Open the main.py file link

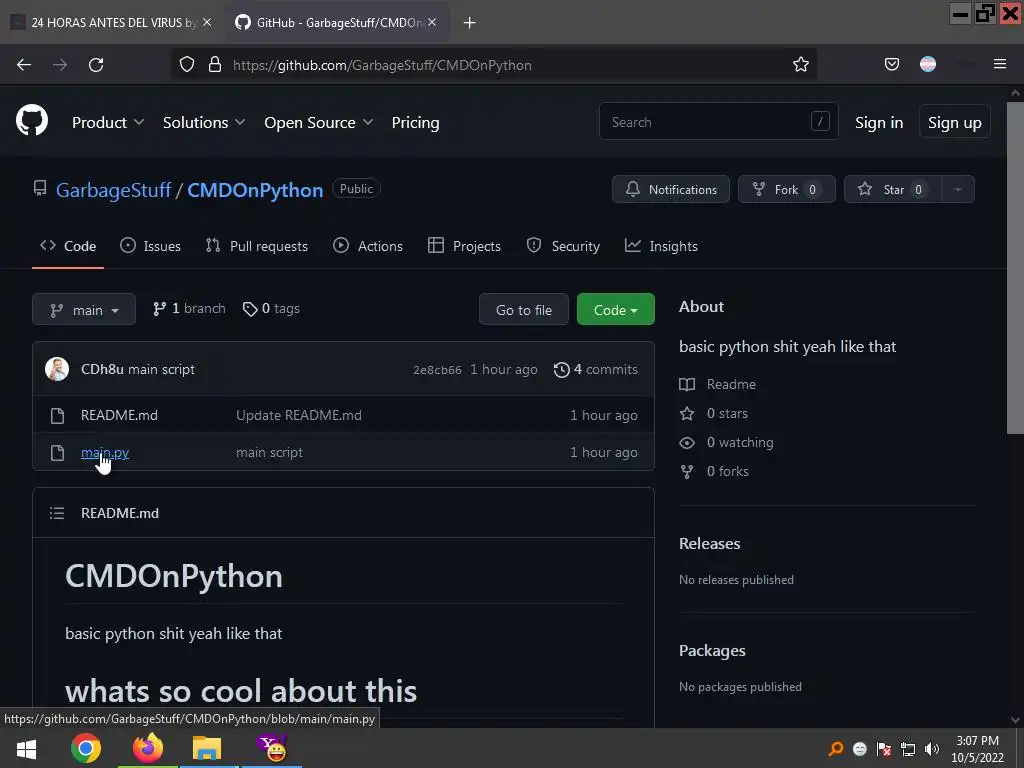pos(105,453)
